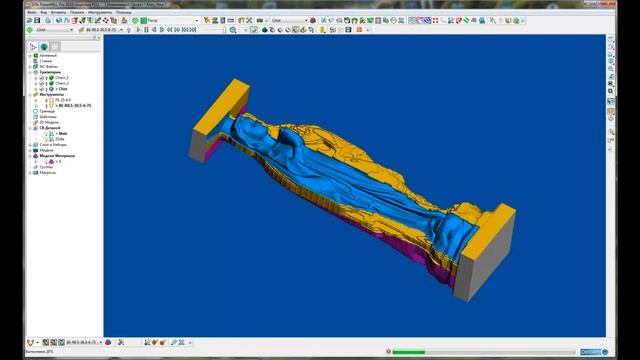Open the Инструменты menu
640x360 pixels.
pos(100,13)
